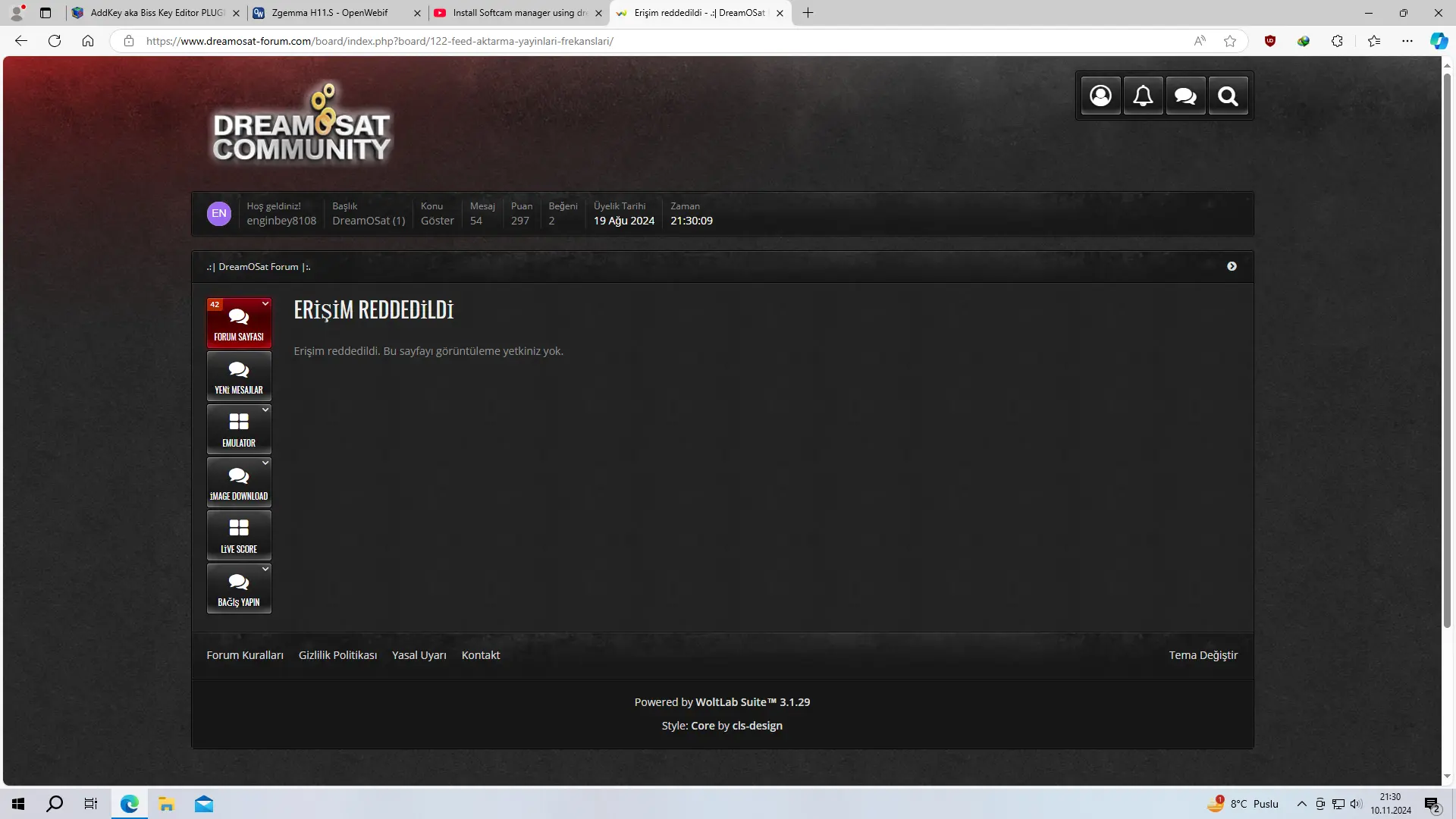Open the browser Settings and more menu
1456x819 pixels.
click(x=1407, y=41)
